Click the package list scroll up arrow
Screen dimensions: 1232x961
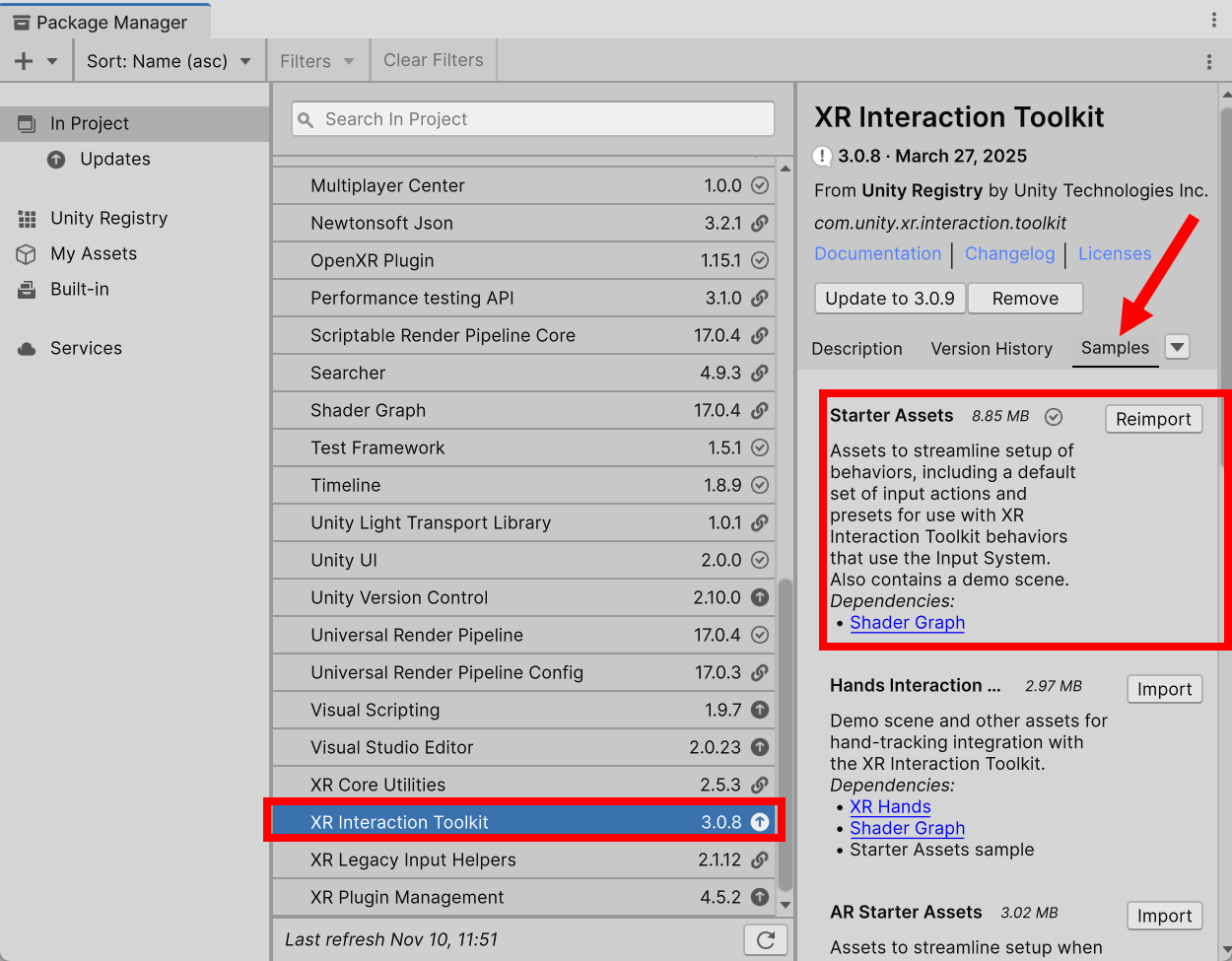tap(786, 169)
